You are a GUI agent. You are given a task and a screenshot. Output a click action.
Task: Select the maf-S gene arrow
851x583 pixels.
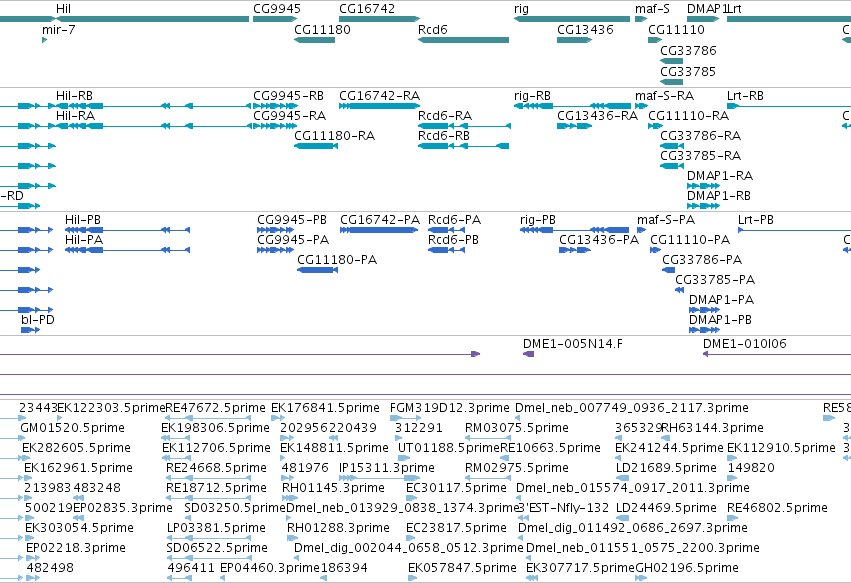(641, 19)
